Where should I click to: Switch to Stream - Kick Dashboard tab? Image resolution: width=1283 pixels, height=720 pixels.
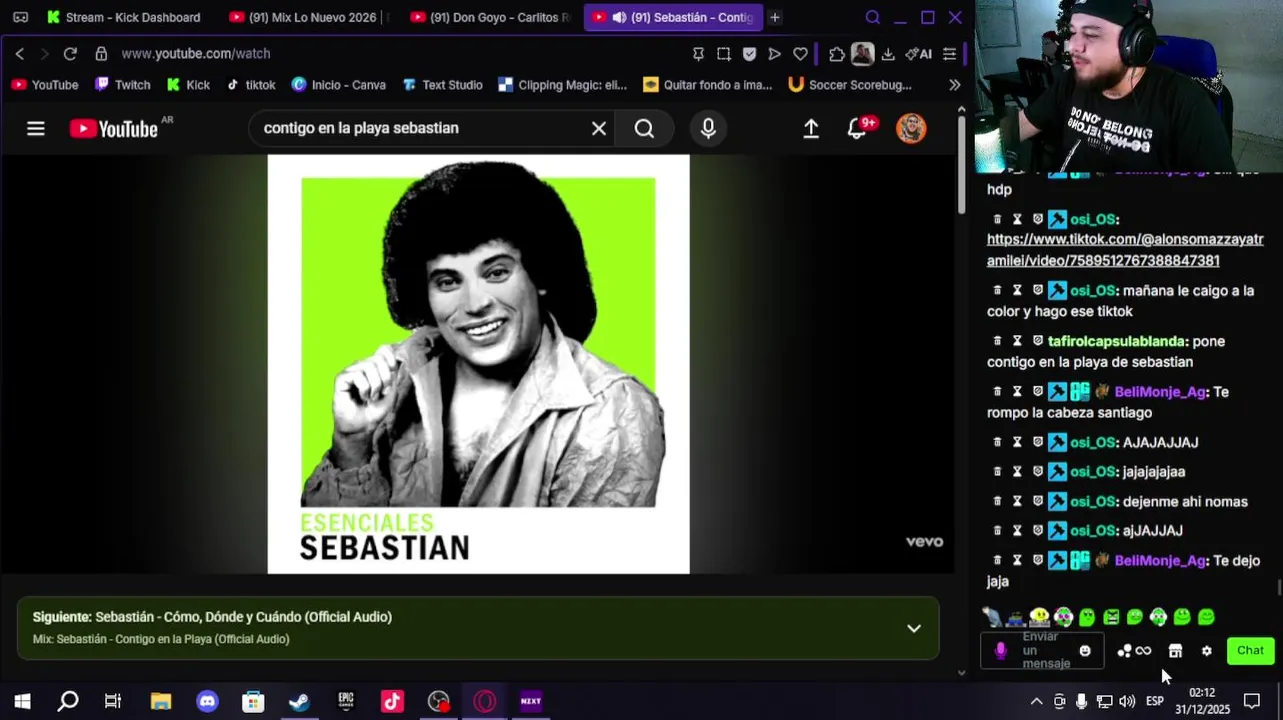pyautogui.click(x=123, y=17)
